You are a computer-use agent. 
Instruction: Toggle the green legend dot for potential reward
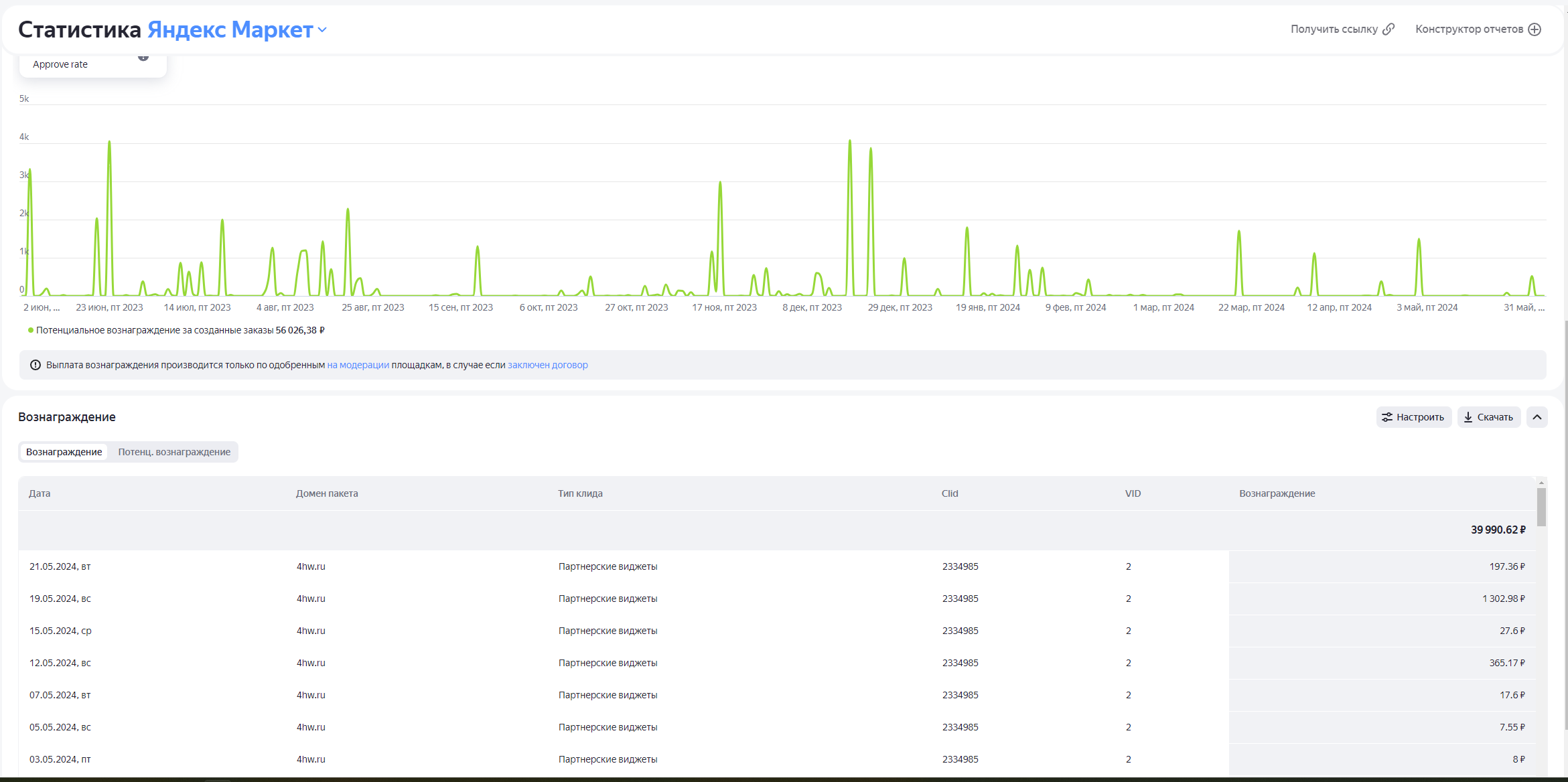tap(31, 330)
